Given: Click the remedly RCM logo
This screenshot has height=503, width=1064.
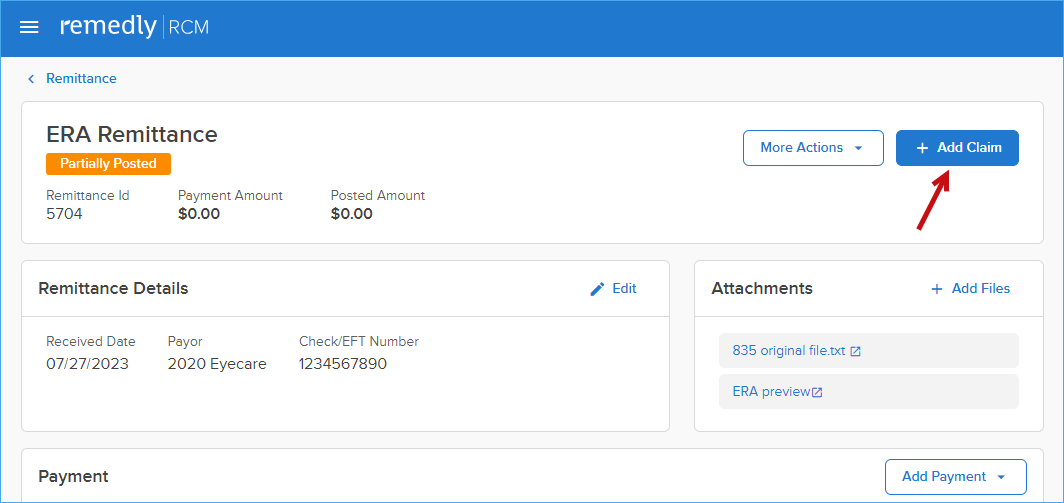Looking at the screenshot, I should 134,26.
